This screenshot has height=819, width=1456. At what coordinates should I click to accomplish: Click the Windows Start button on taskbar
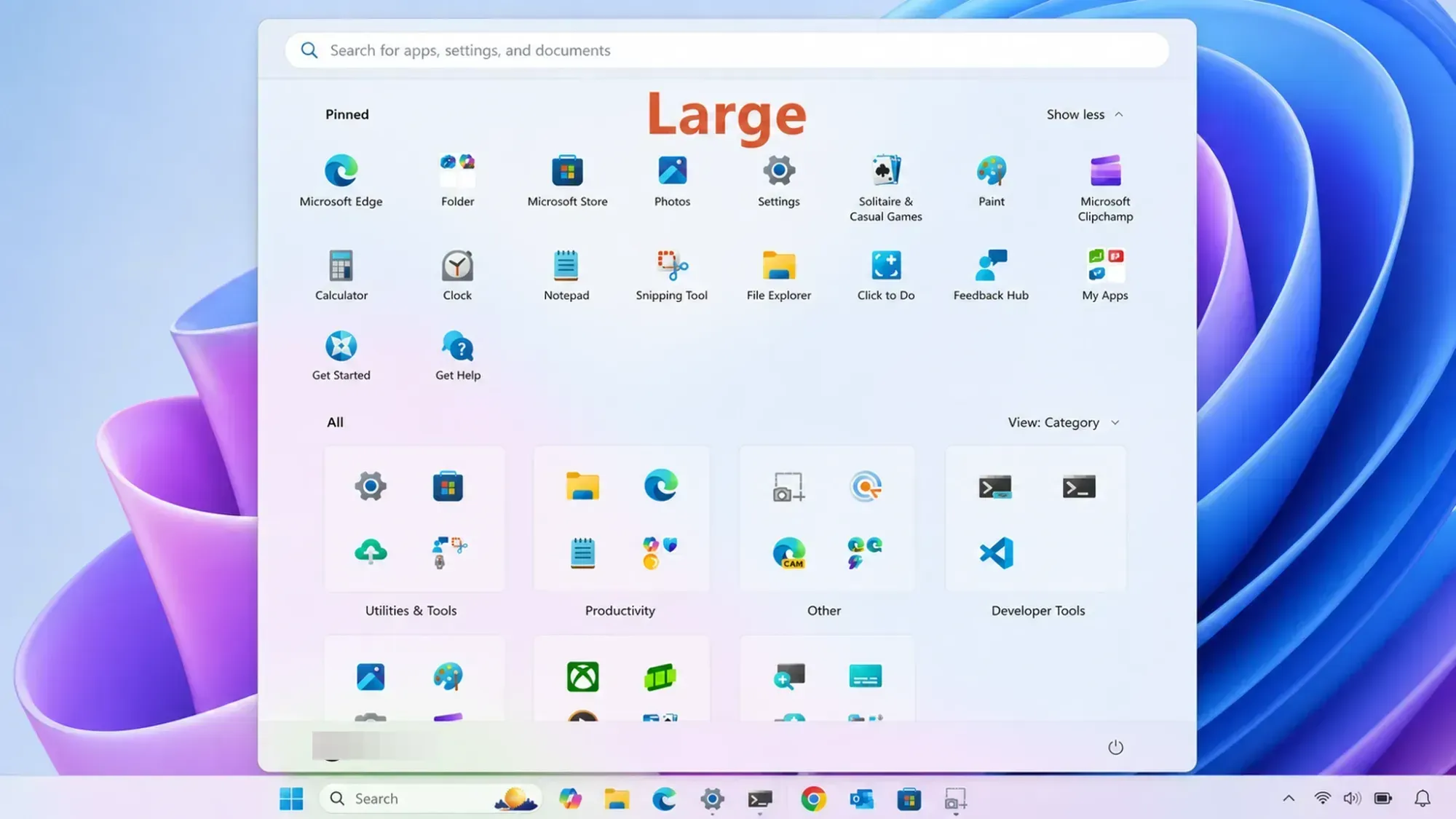pos(291,799)
